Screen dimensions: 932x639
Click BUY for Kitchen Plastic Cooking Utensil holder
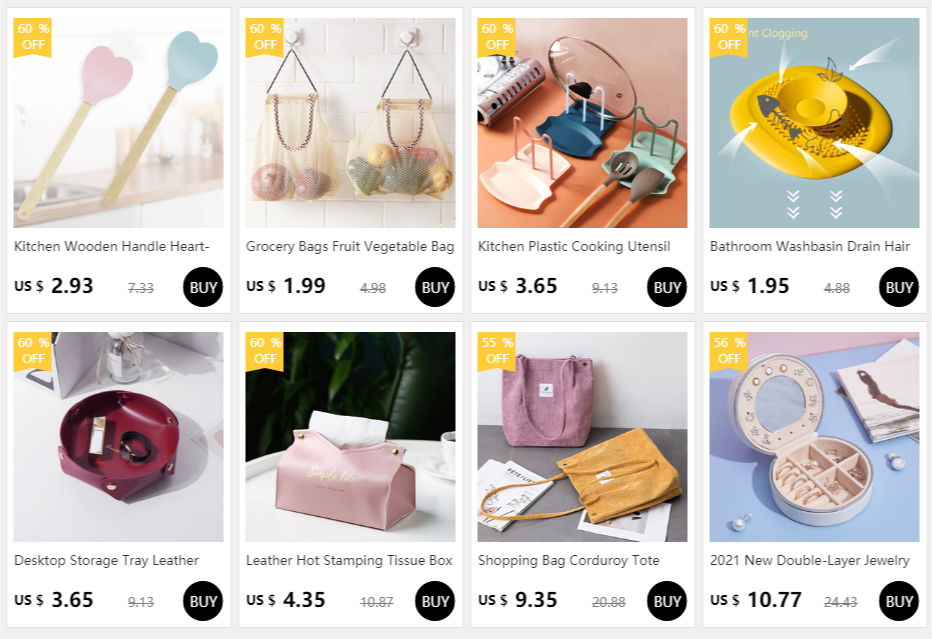pos(666,287)
